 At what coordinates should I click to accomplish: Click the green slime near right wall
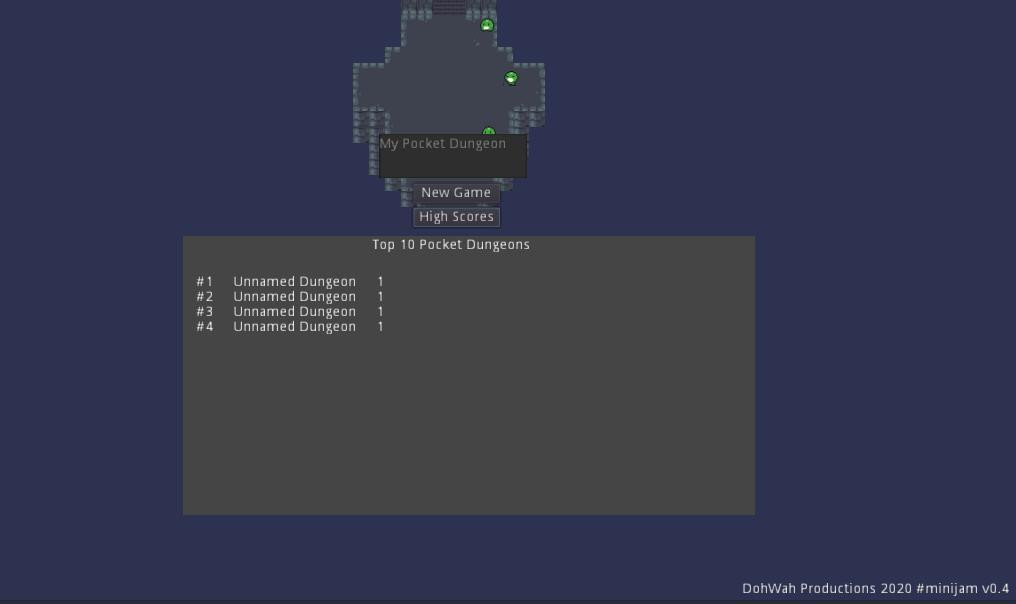pos(511,78)
